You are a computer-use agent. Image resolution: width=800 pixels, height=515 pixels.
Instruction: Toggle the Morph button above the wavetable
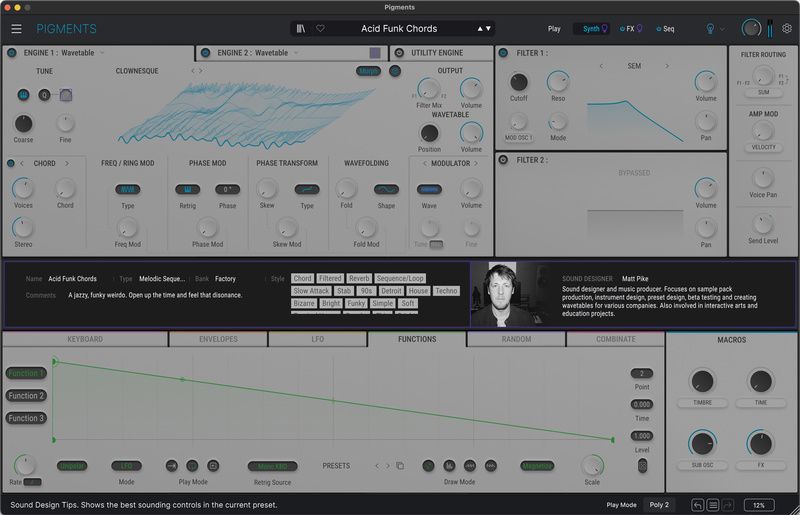click(x=368, y=71)
